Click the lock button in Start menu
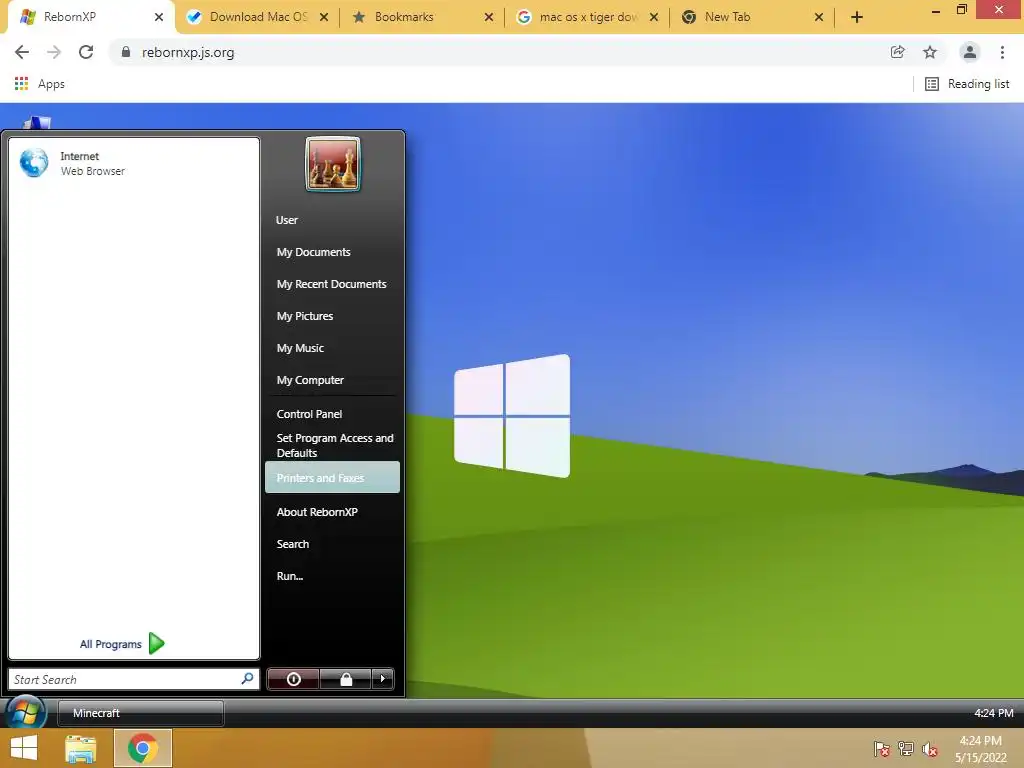This screenshot has height=768, width=1024. coord(346,679)
